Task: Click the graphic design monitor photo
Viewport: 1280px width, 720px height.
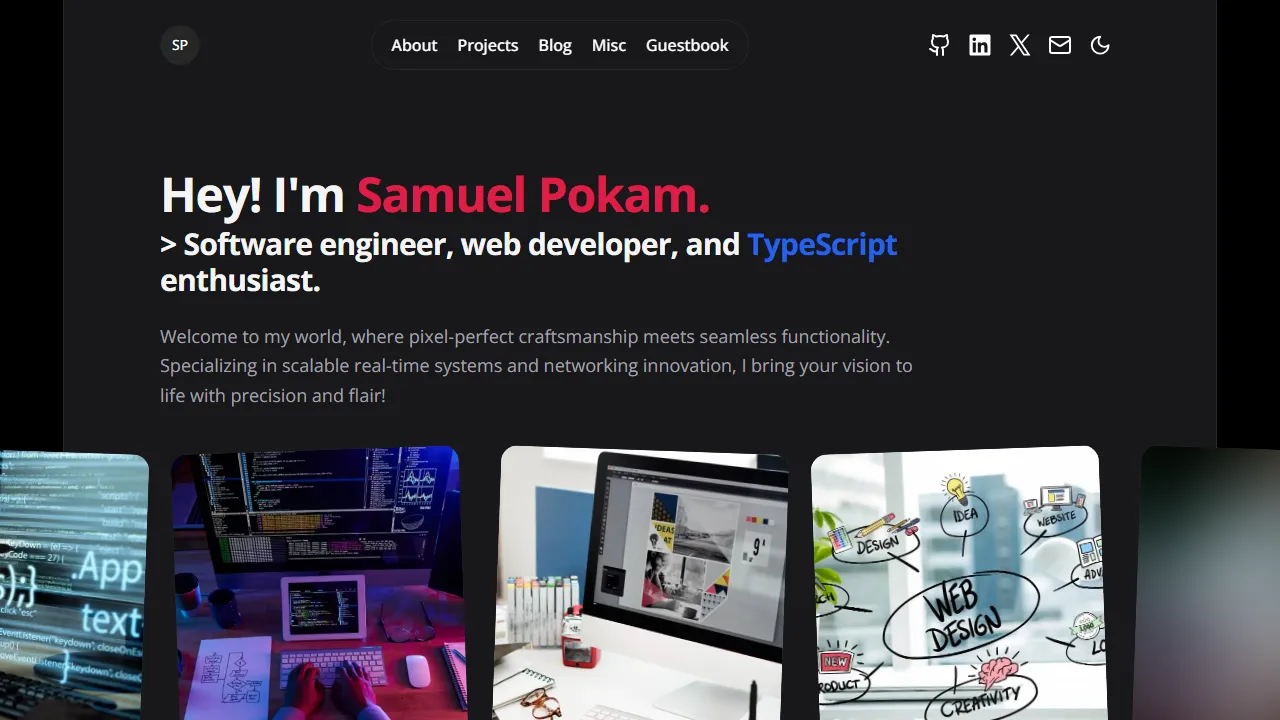Action: 642,585
